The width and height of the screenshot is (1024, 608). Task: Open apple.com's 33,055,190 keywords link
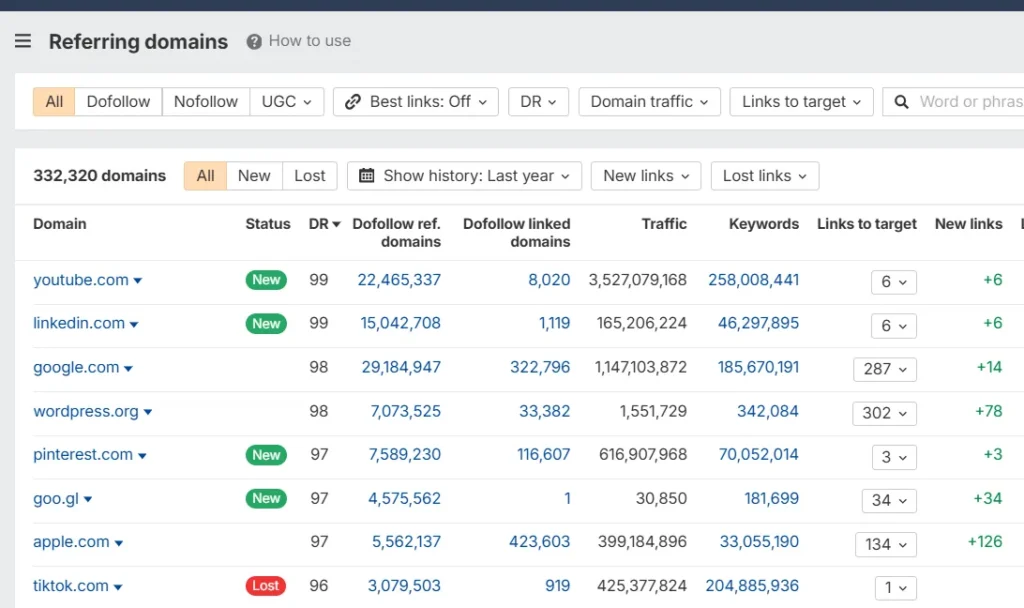tap(759, 541)
